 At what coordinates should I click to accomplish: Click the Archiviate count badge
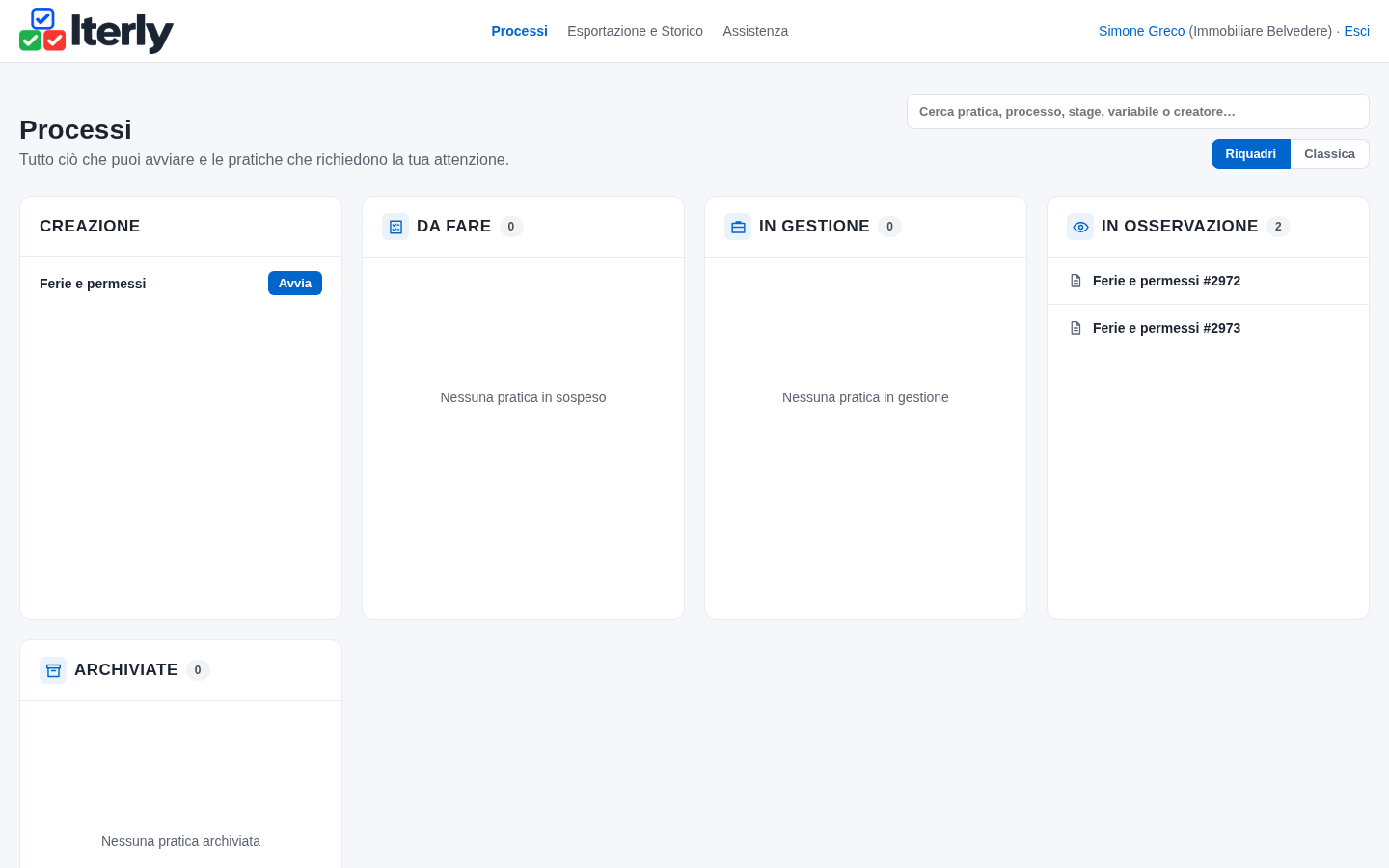(x=198, y=670)
